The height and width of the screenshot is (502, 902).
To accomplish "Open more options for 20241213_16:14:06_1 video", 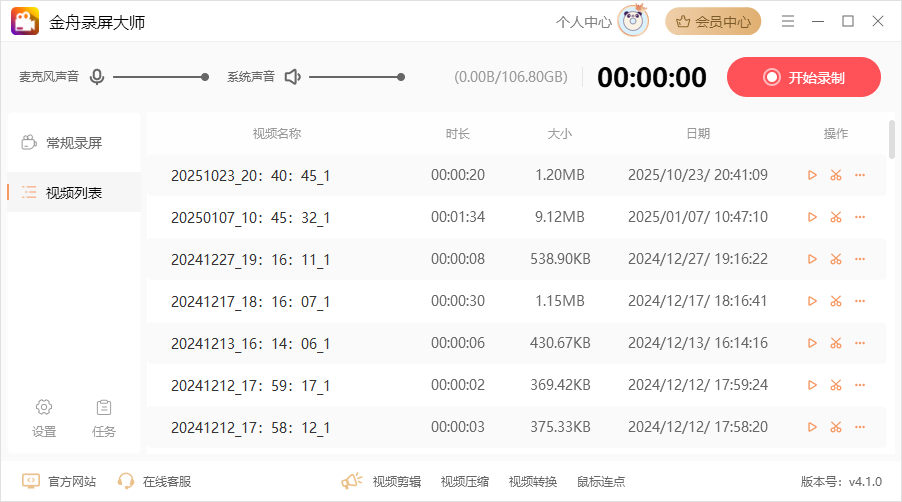I will (x=860, y=343).
